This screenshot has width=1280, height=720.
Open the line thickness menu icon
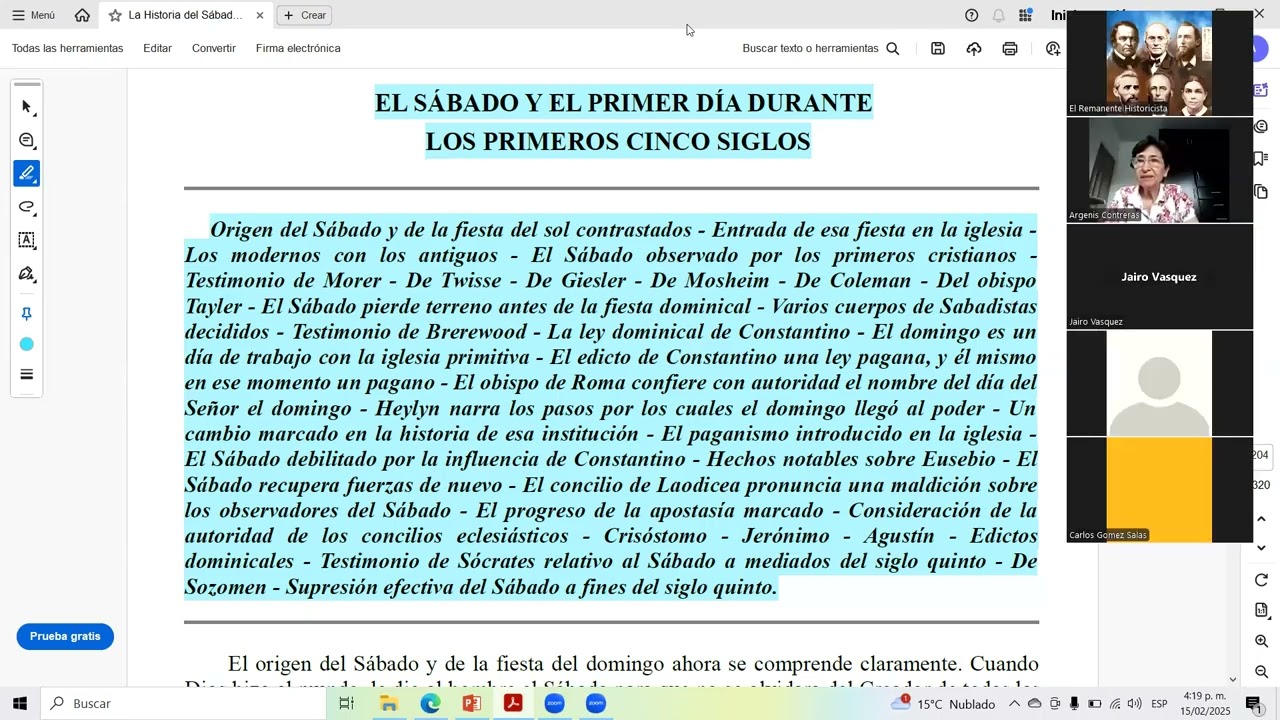pos(27,375)
